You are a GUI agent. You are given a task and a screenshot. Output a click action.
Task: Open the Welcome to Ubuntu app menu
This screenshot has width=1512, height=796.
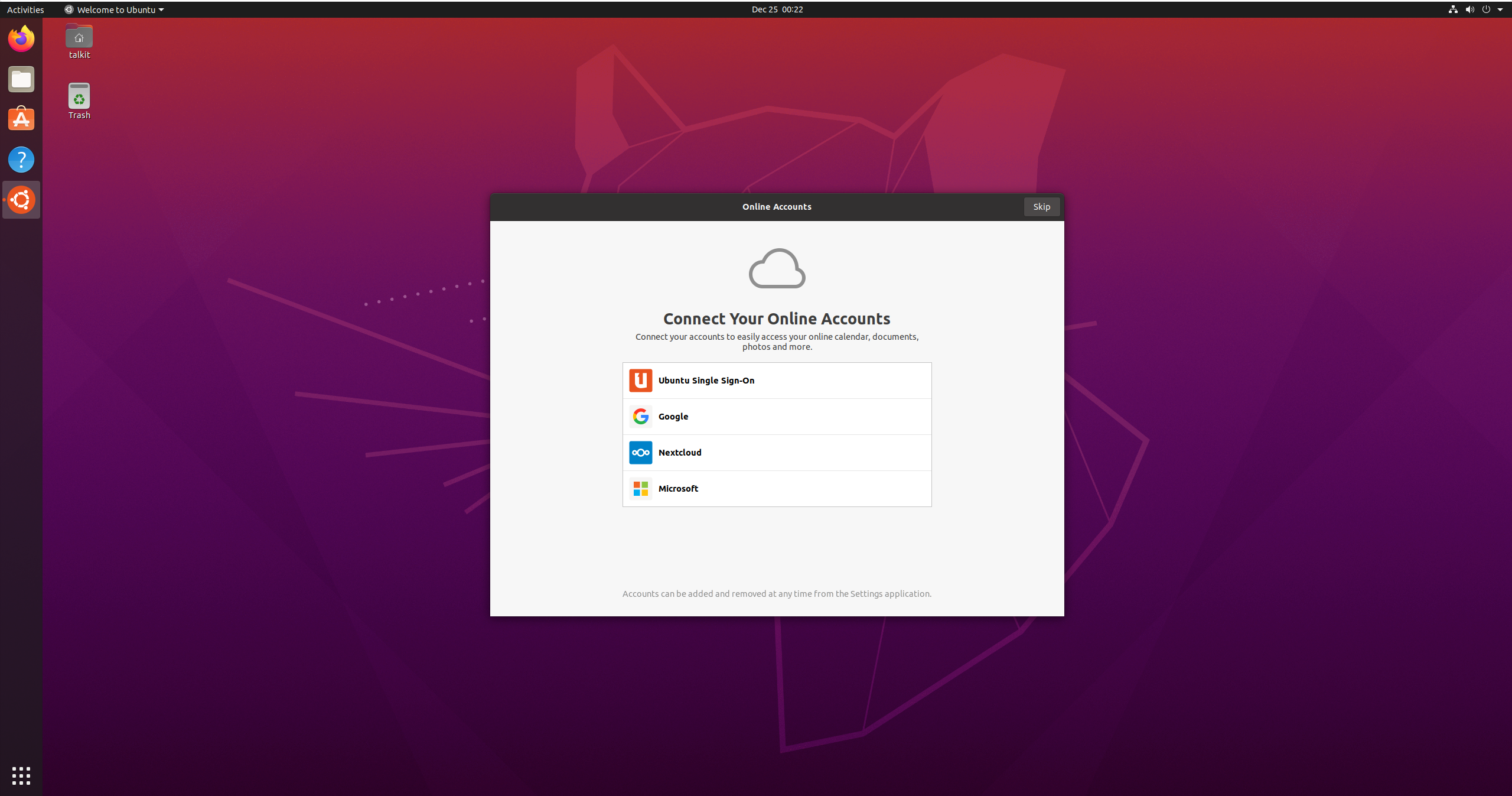tap(115, 9)
